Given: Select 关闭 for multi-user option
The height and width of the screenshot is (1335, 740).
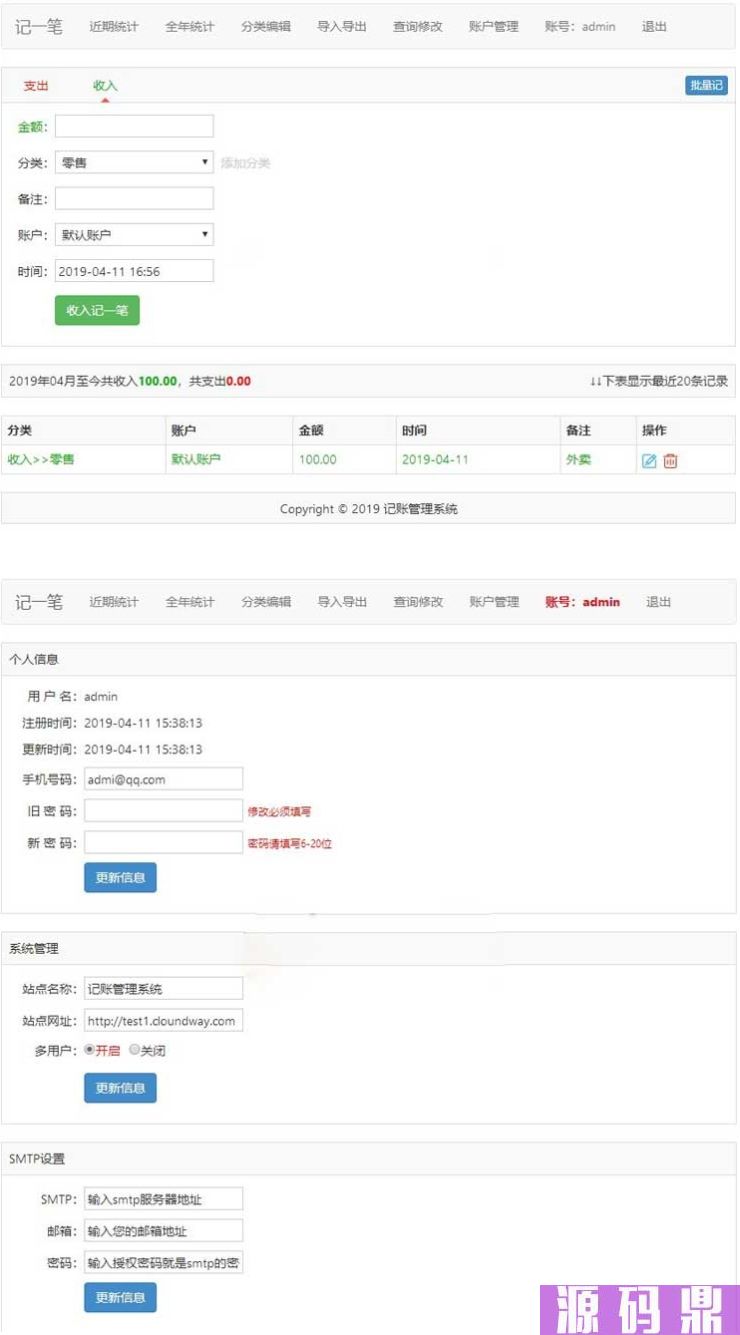Looking at the screenshot, I should [x=133, y=1051].
